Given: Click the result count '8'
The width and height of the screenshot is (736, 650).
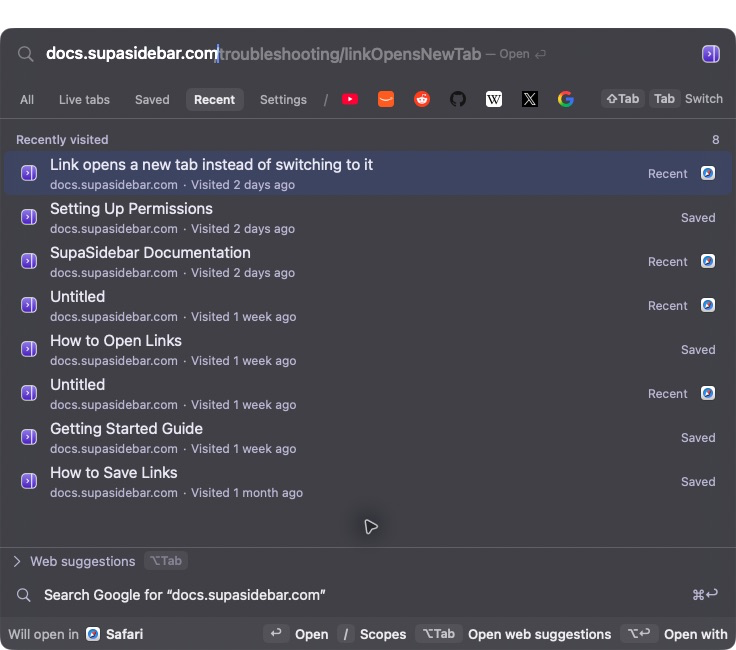Looking at the screenshot, I should pyautogui.click(x=715, y=140).
